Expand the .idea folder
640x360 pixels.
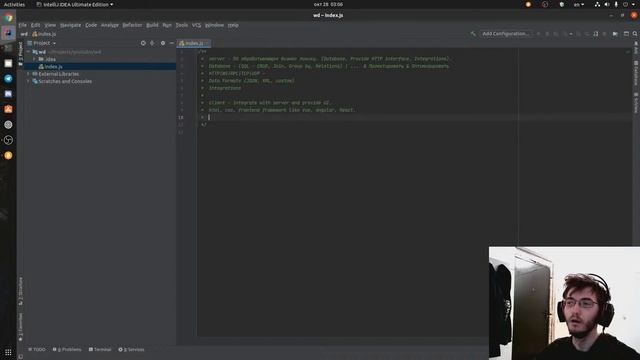[x=34, y=59]
